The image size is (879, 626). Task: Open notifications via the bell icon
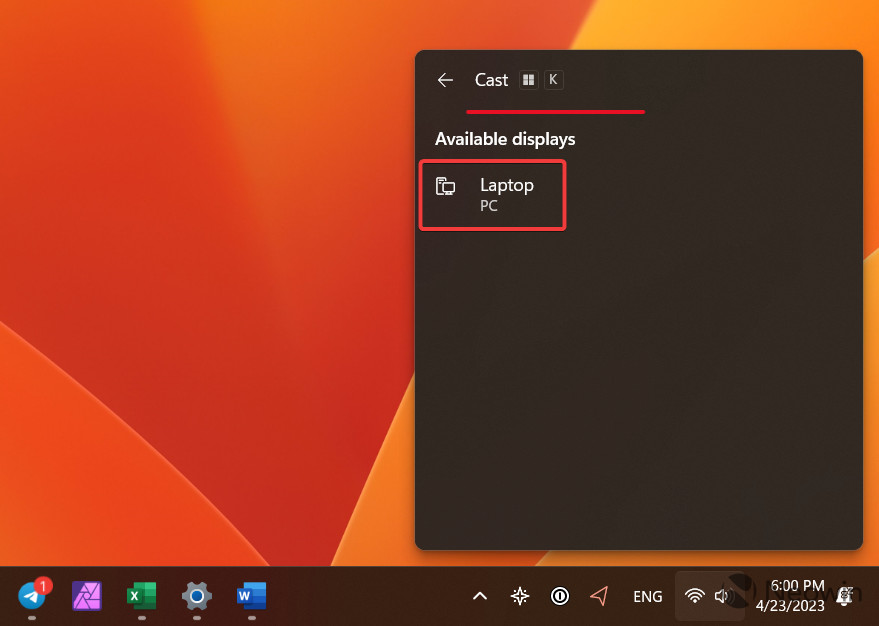click(x=844, y=597)
